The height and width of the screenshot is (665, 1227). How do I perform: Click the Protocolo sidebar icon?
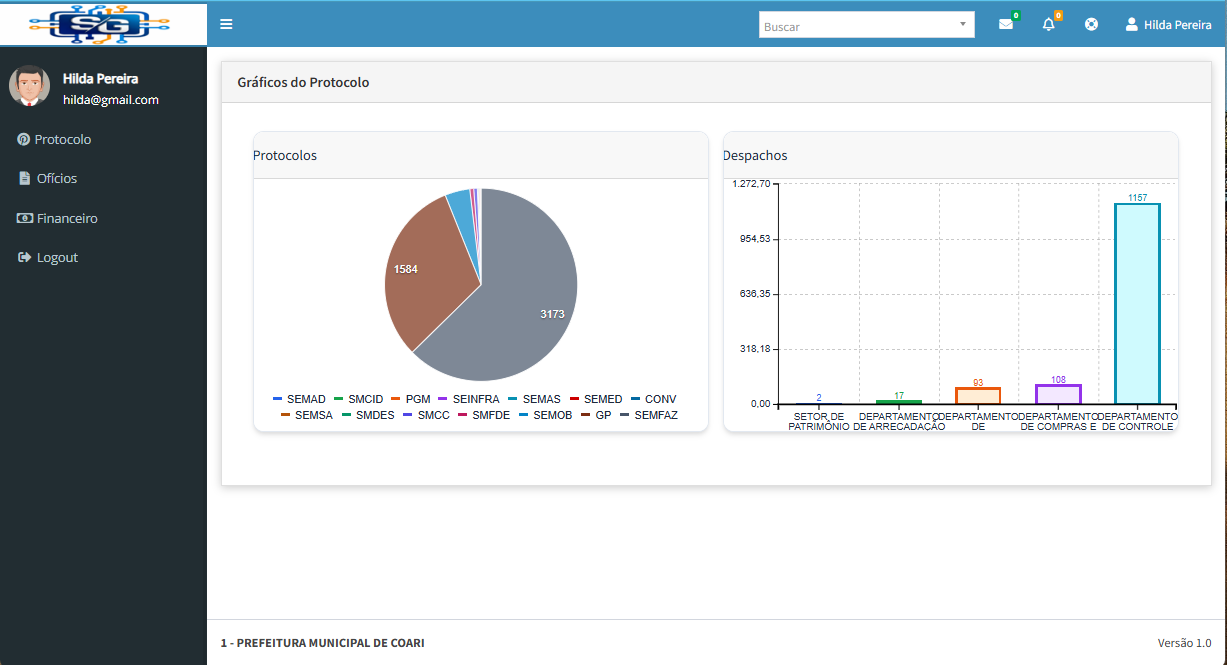tap(23, 139)
